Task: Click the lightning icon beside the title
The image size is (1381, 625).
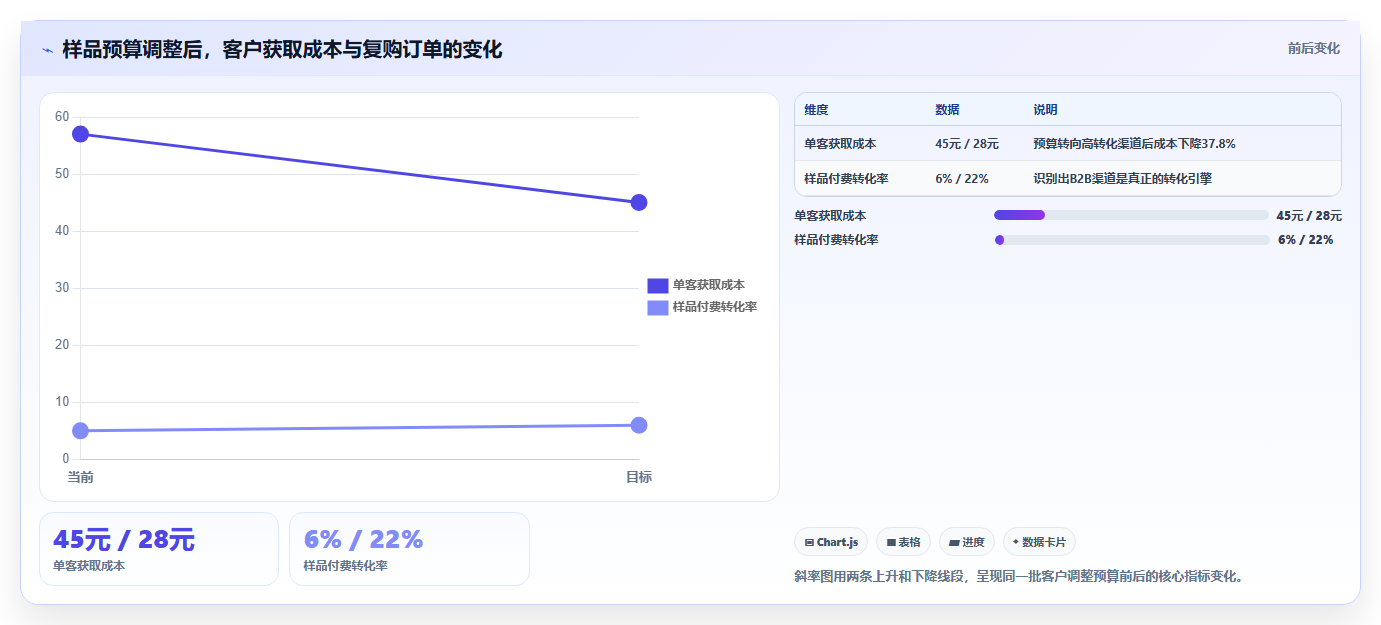Action: (x=47, y=50)
